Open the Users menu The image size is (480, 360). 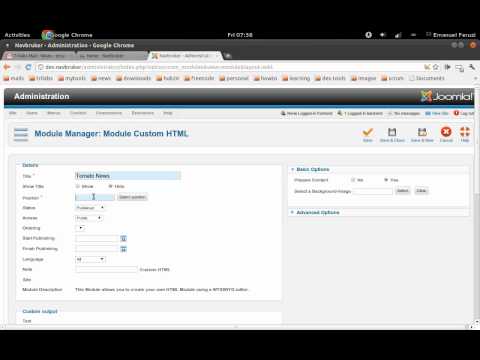32,113
